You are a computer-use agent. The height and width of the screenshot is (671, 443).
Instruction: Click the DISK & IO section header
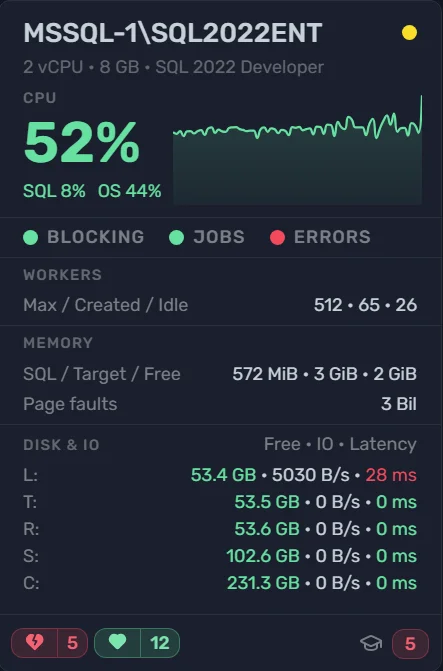(x=61, y=445)
